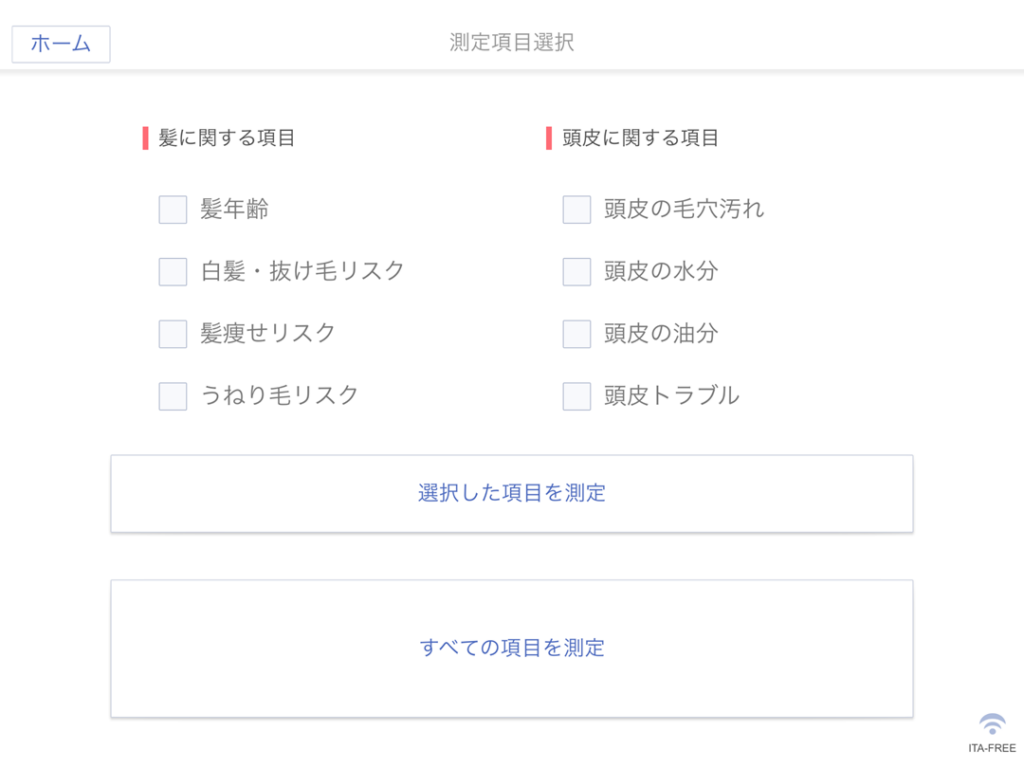Click the 髪に関する項目 section heading

227,138
